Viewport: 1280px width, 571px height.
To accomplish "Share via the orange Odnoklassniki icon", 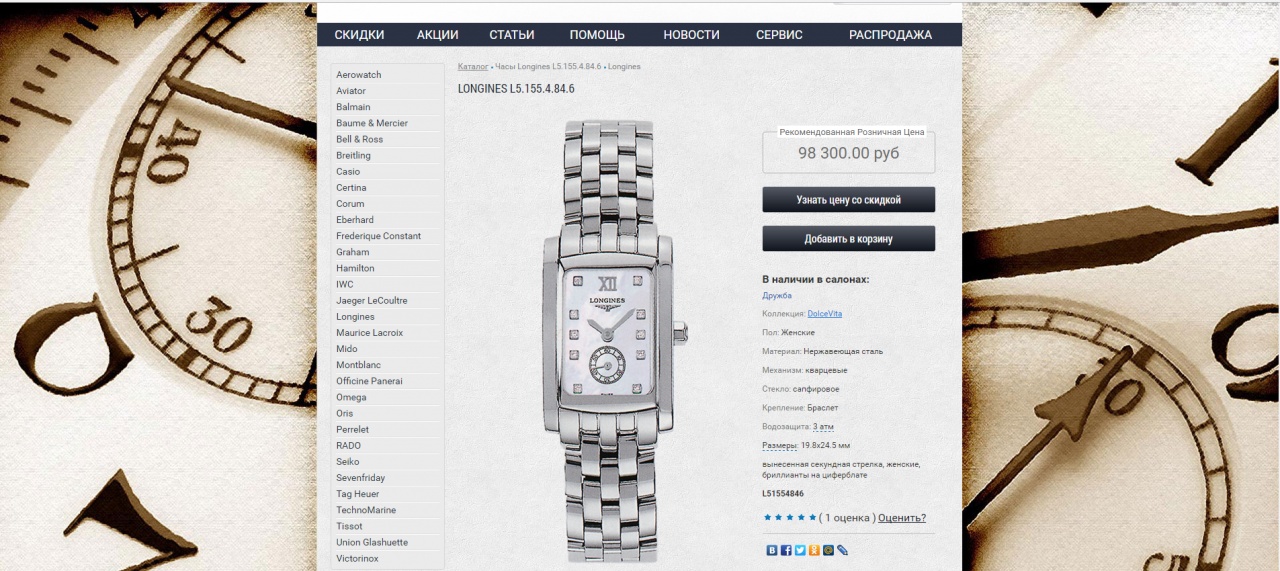I will click(814, 550).
